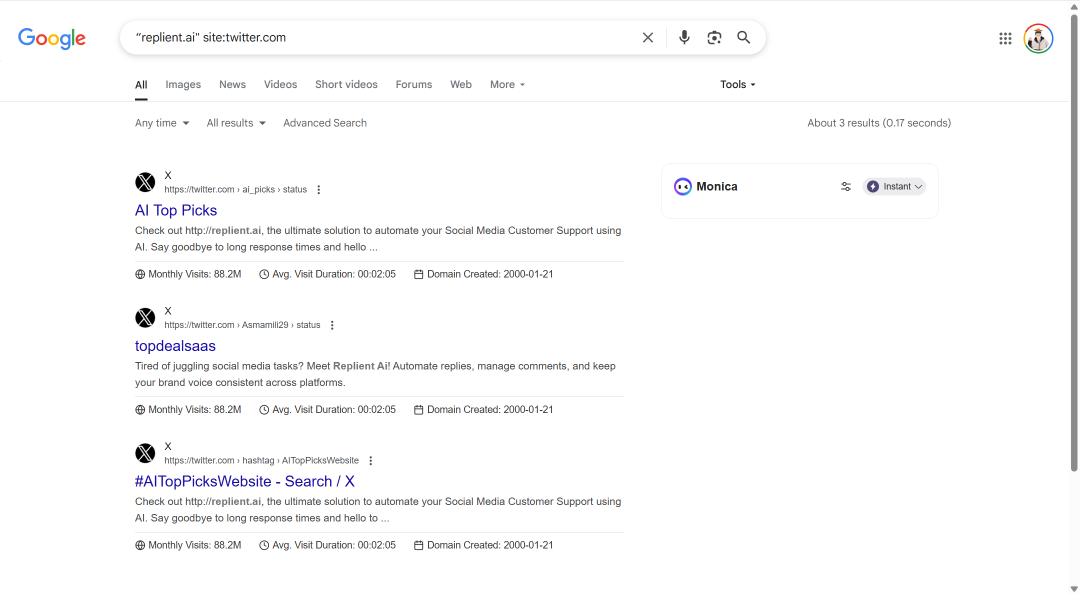Image resolution: width=1080 pixels, height=594 pixels.
Task: Open three-dot menu for Asmamili29 result
Action: pyautogui.click(x=332, y=325)
